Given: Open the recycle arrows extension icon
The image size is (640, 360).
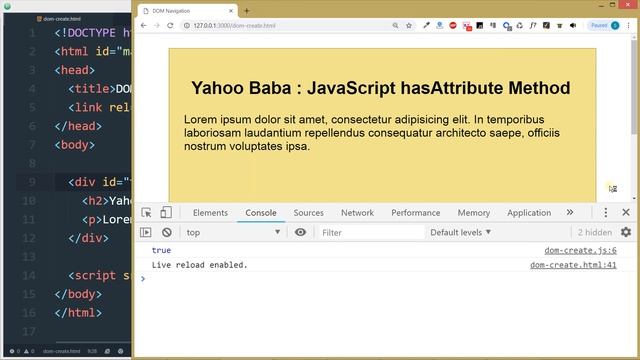Looking at the screenshot, I should click(520, 25).
